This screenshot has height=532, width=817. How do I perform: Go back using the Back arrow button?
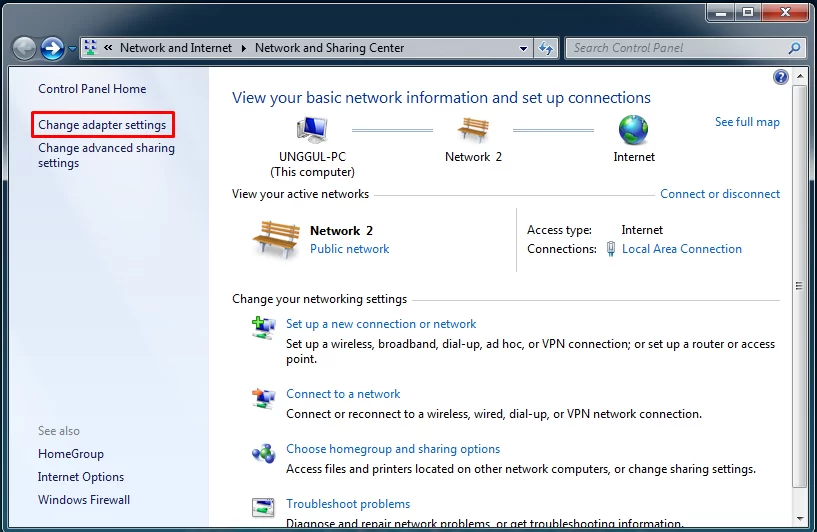tap(25, 48)
